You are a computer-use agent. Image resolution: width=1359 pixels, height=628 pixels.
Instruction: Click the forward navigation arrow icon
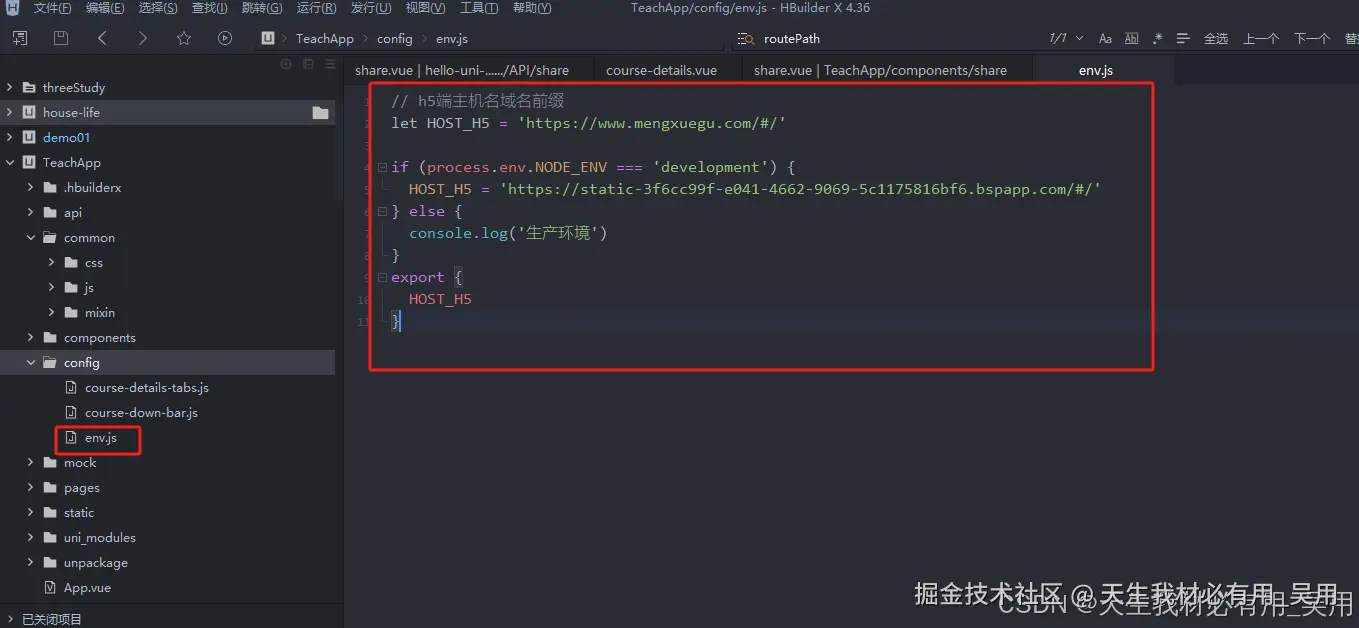click(143, 38)
